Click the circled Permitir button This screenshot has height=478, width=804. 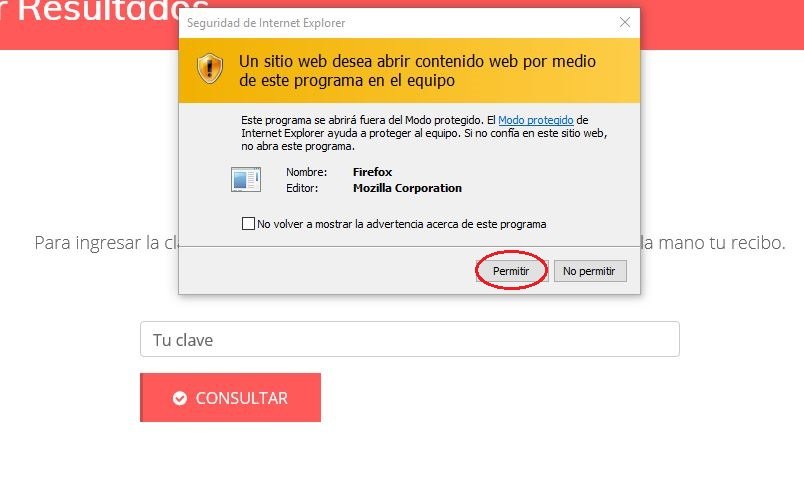[x=511, y=271]
